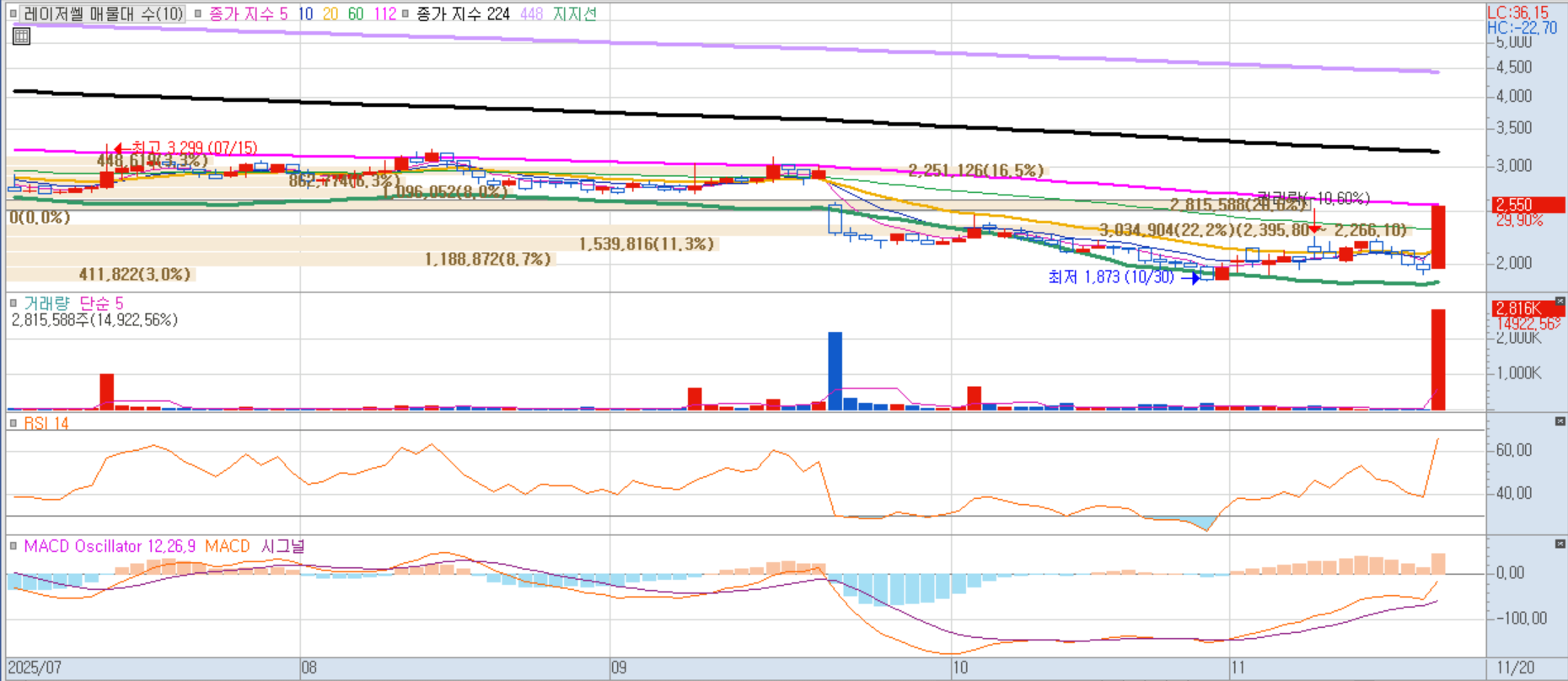This screenshot has width=1568, height=681.
Task: Click the 29,90% change rate text
Action: click(1520, 220)
